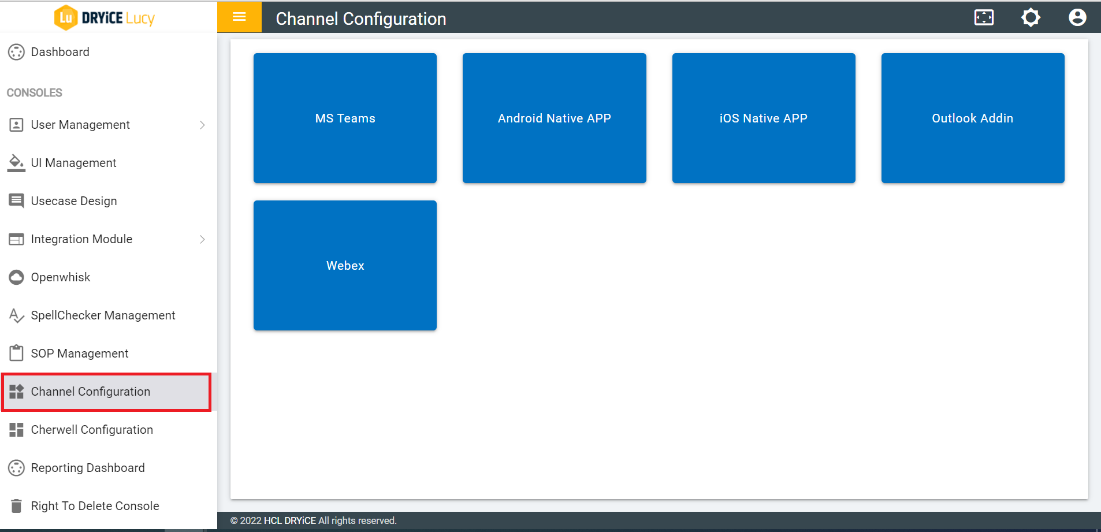Click the Openwhisk cloud icon
Viewport: 1101px width, 532px height.
click(x=16, y=277)
